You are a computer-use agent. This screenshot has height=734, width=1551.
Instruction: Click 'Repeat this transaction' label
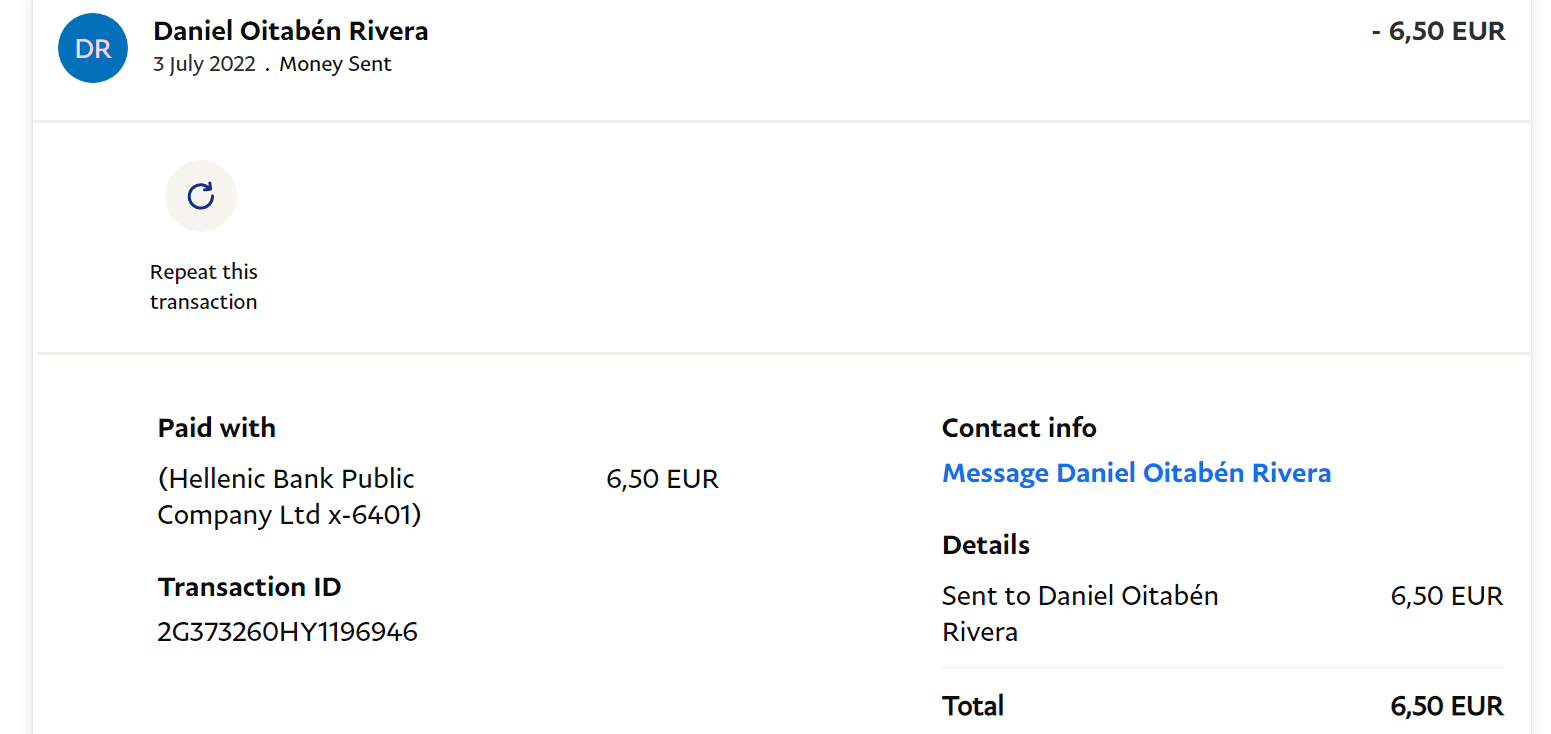[204, 287]
